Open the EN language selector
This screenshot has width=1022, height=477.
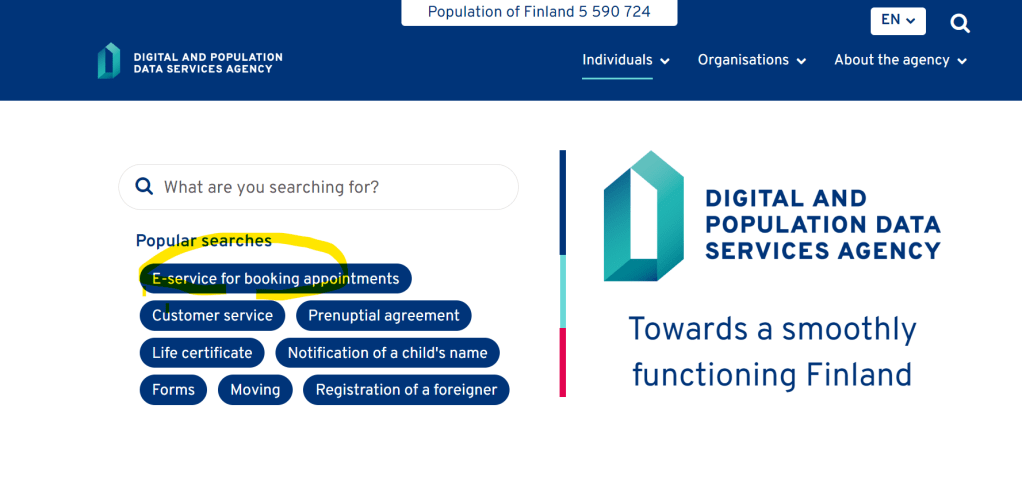pyautogui.click(x=897, y=21)
